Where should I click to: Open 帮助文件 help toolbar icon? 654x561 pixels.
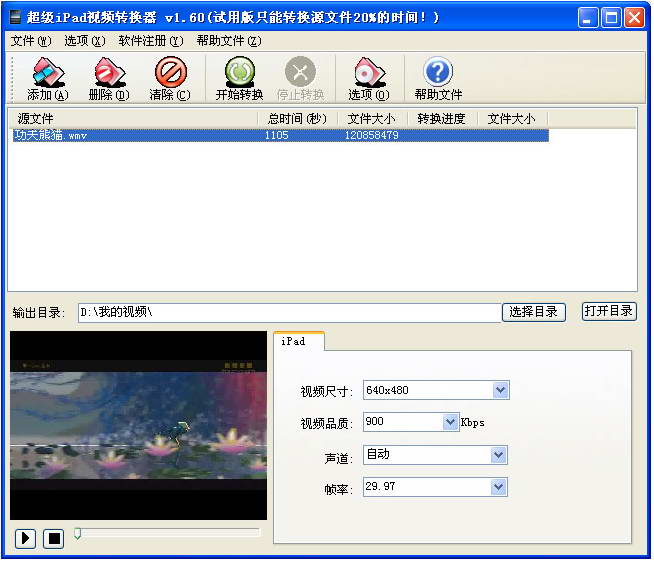point(438,79)
